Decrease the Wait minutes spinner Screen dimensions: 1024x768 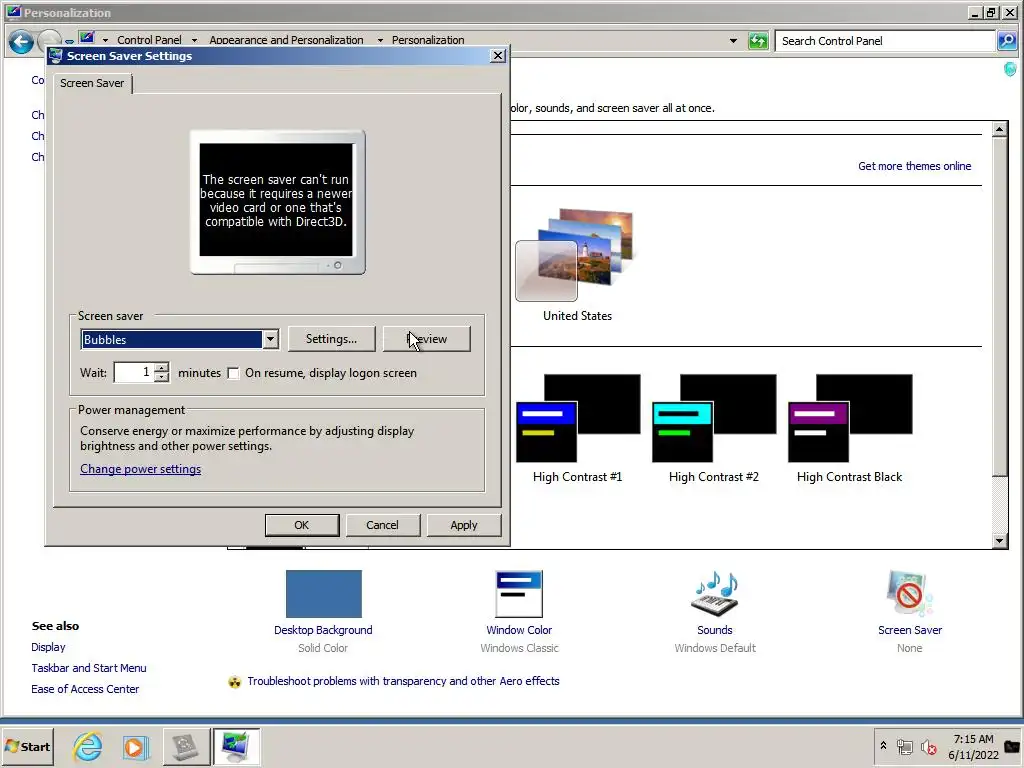[162, 377]
